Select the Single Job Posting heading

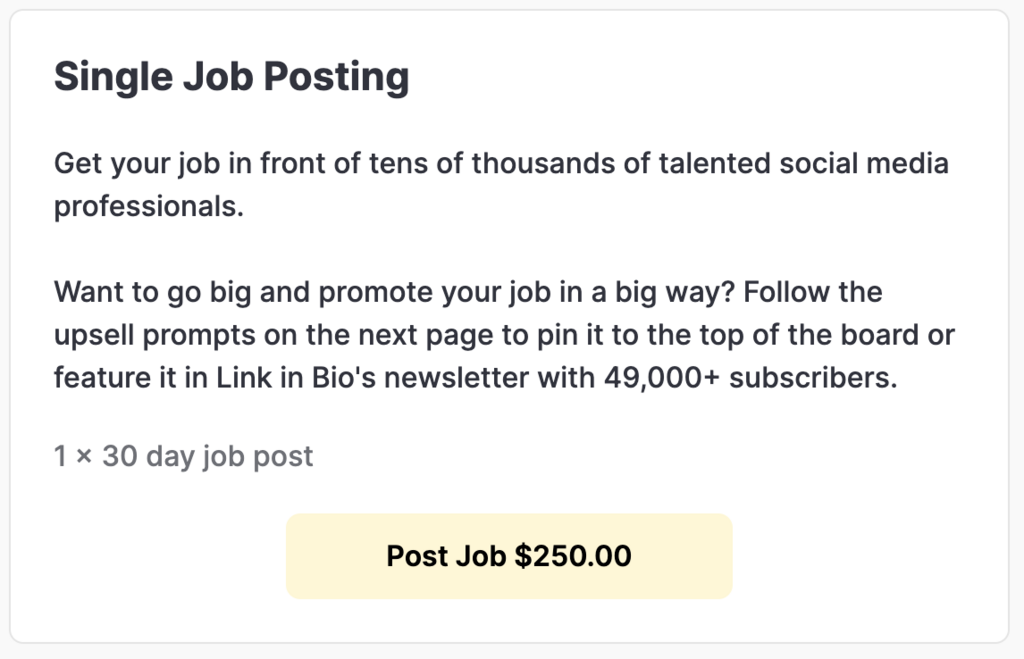(231, 77)
